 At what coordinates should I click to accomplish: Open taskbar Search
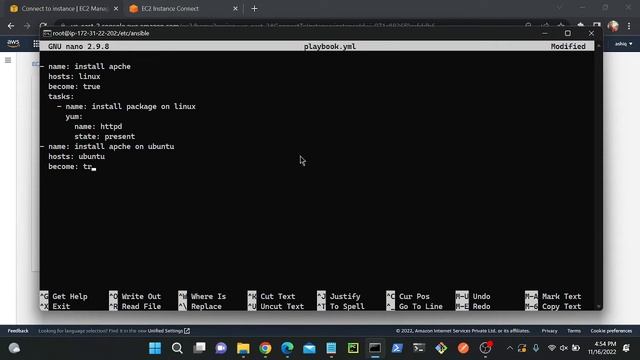[x=177, y=348]
